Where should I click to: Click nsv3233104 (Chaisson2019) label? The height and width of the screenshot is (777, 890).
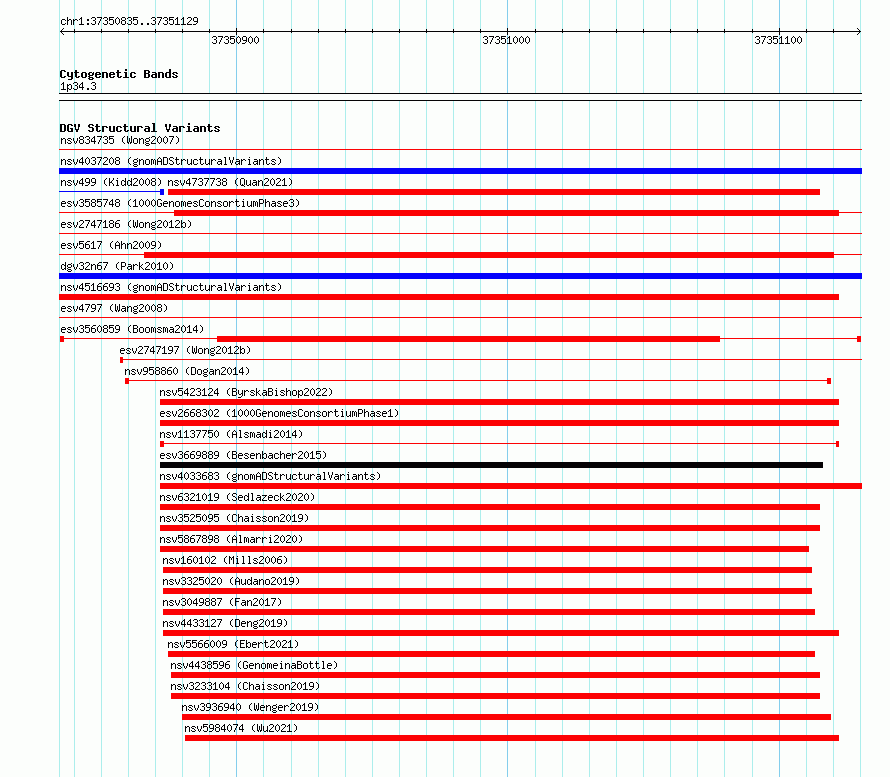[245, 686]
